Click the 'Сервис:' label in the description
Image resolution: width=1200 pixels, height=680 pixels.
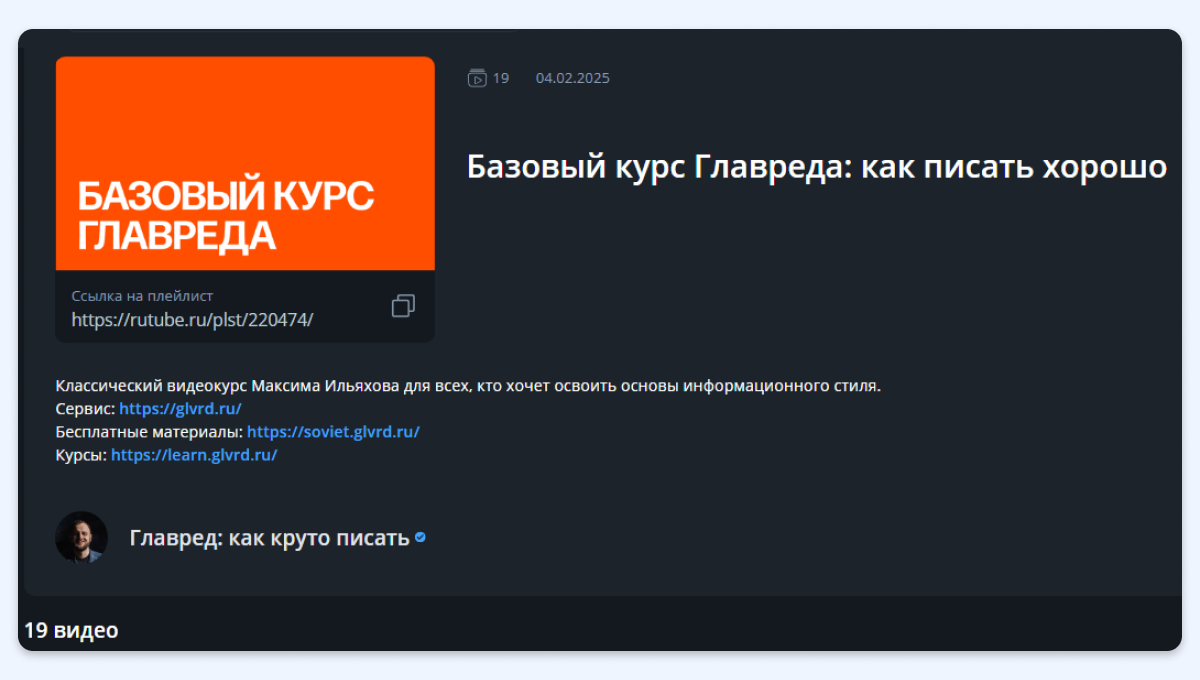click(x=86, y=408)
